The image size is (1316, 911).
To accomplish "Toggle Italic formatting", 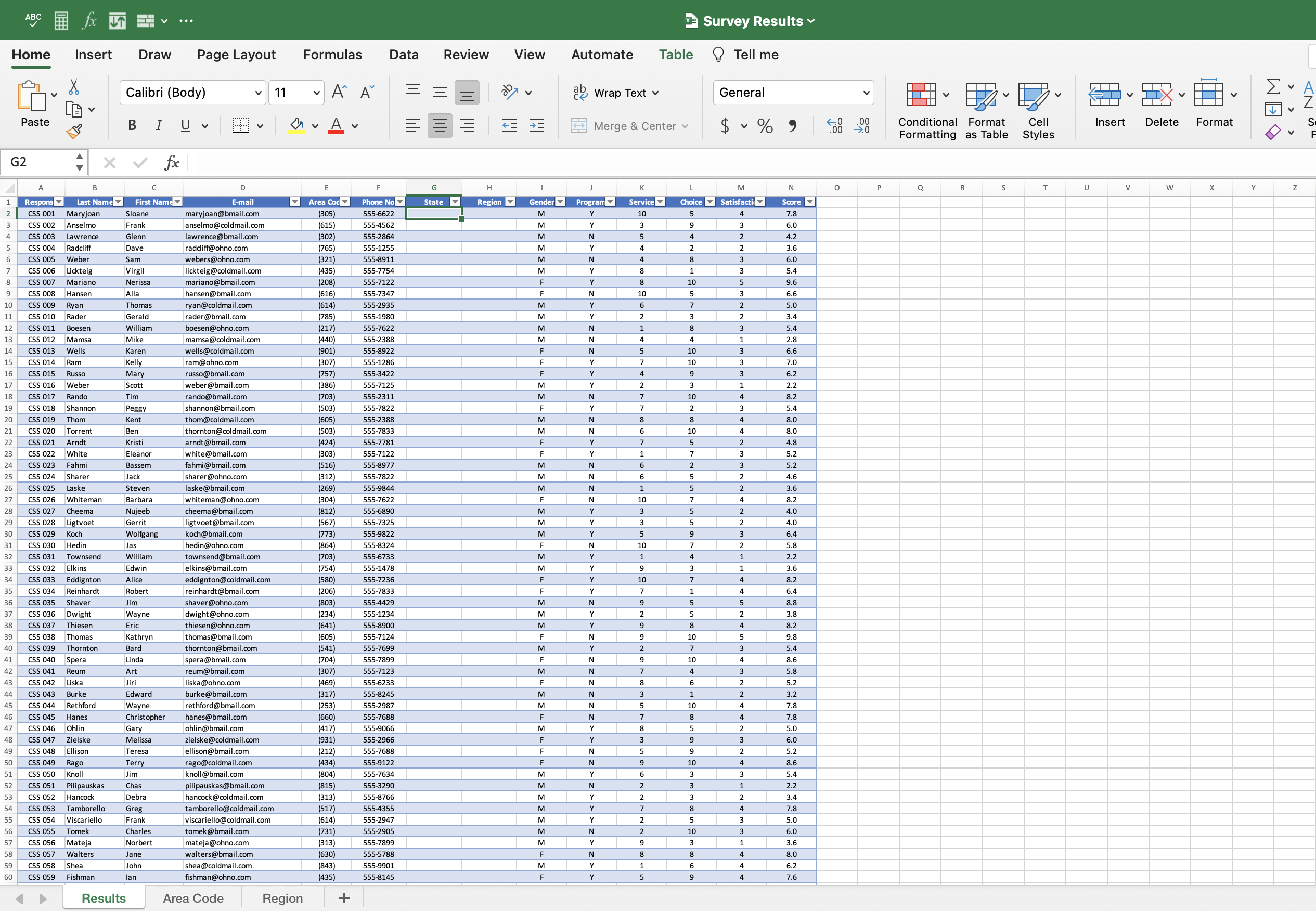I will (159, 126).
